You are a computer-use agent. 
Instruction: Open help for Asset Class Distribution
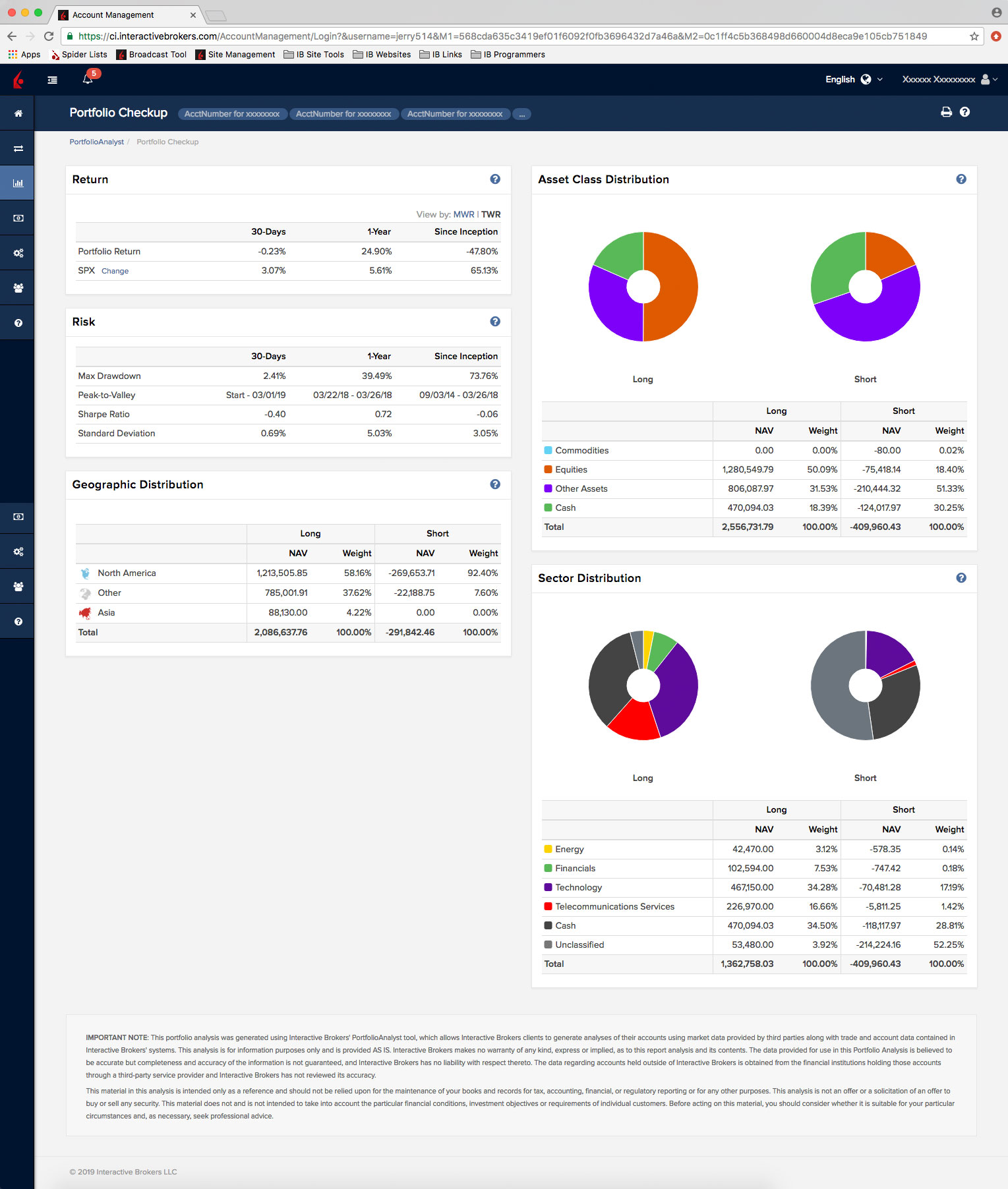(961, 179)
